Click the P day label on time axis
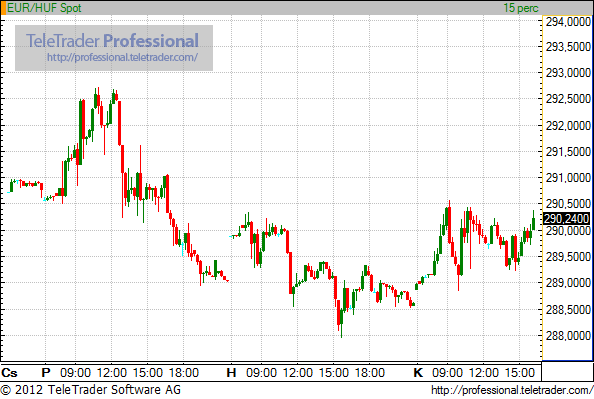 (x=46, y=373)
